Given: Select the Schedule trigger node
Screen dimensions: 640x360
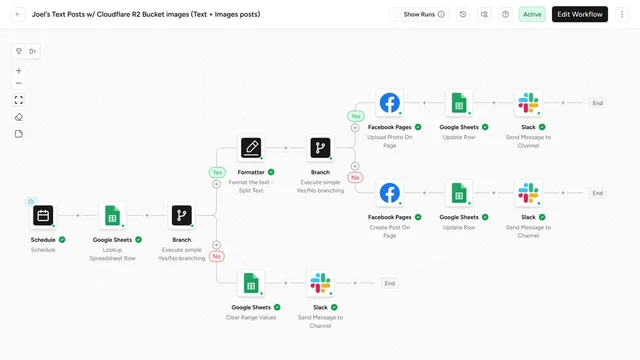Looking at the screenshot, I should (x=43, y=216).
